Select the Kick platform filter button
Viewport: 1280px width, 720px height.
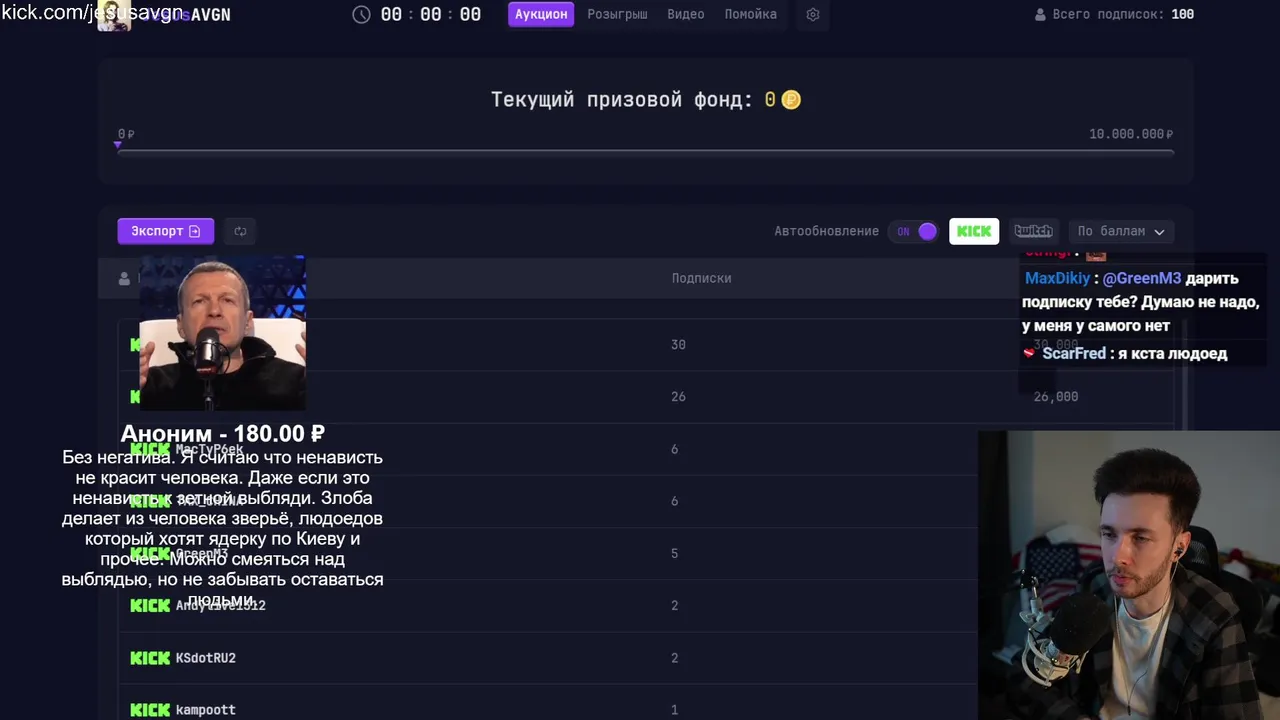point(973,231)
